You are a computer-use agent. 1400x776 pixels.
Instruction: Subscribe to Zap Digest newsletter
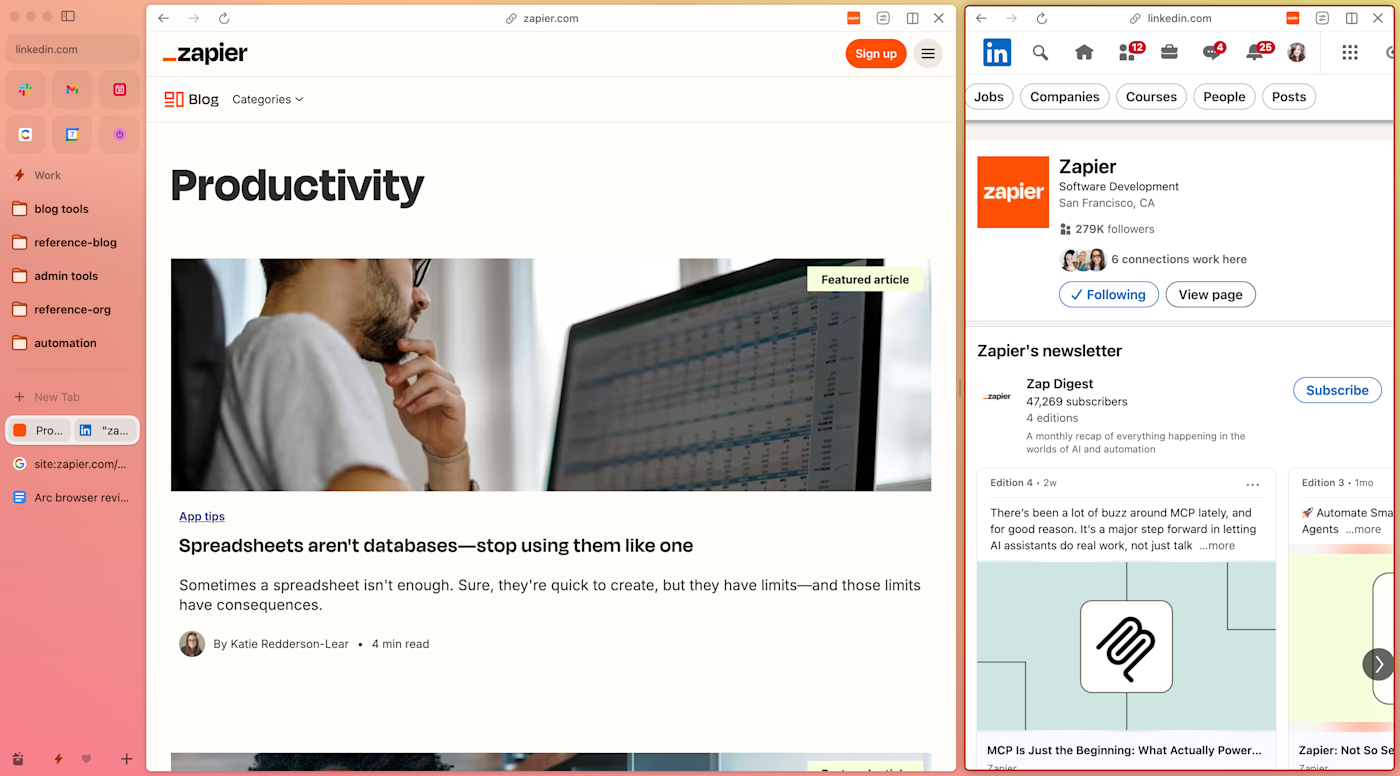pos(1337,390)
